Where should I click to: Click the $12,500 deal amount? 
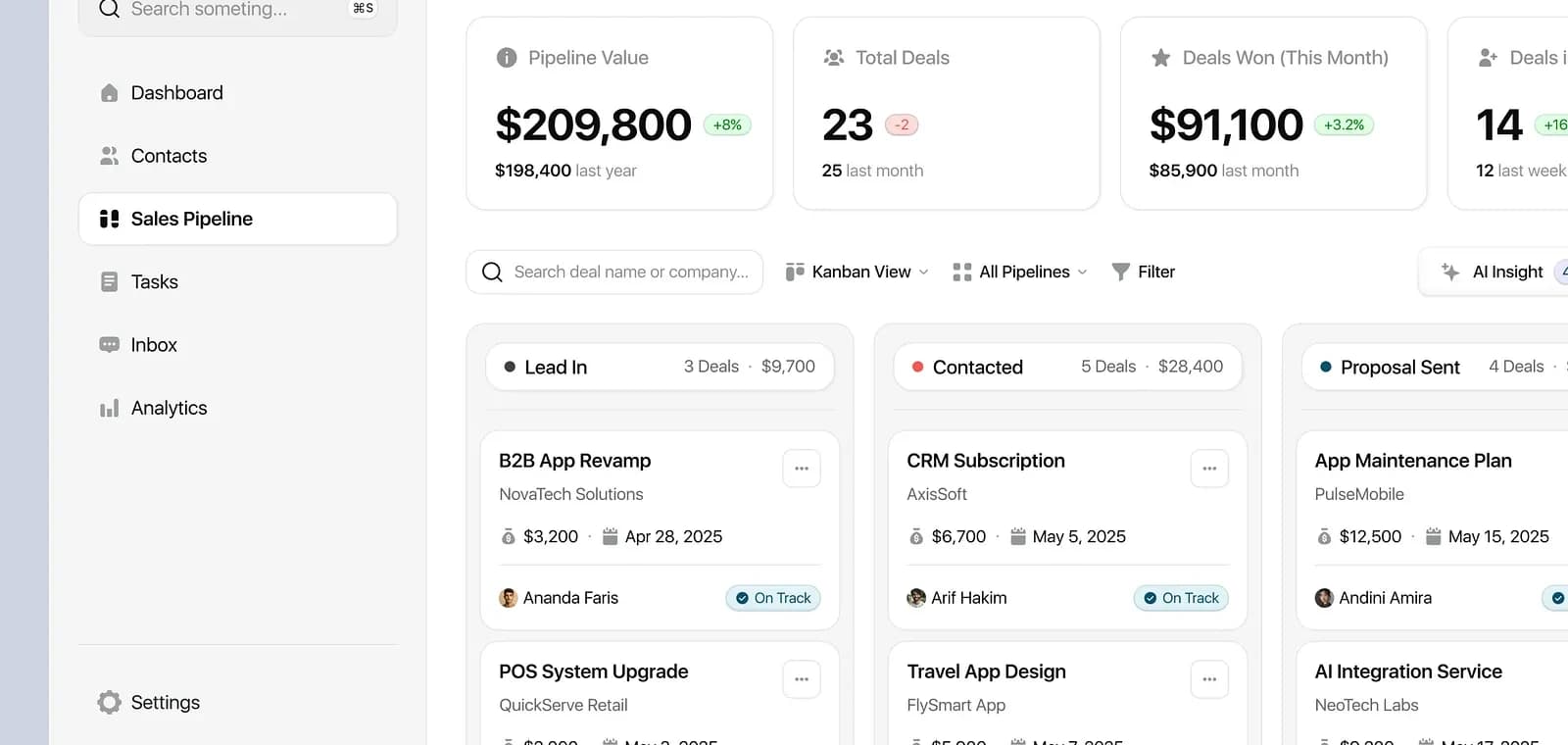click(x=1370, y=537)
